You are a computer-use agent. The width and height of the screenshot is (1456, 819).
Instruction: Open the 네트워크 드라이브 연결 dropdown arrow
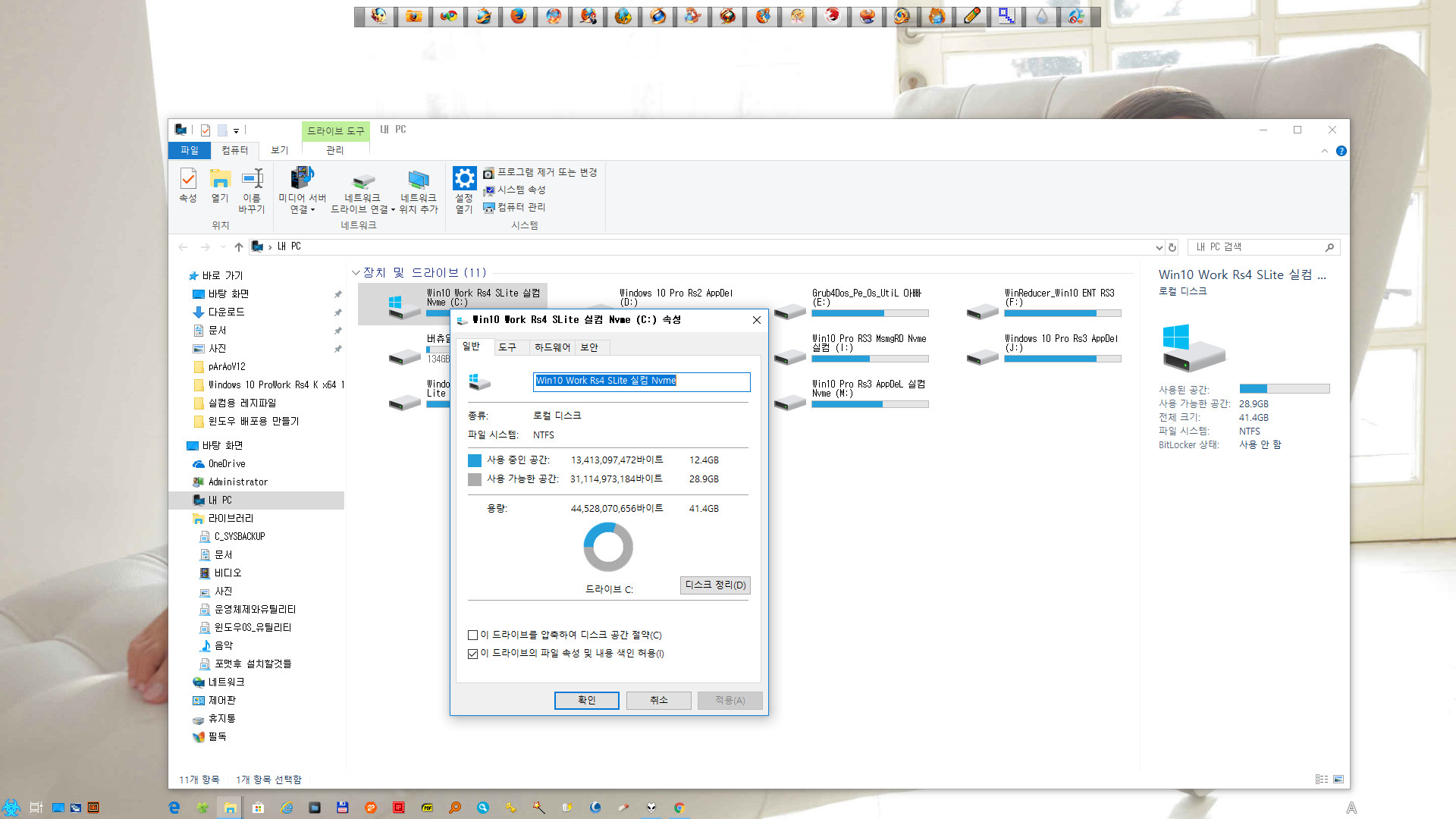coord(393,210)
